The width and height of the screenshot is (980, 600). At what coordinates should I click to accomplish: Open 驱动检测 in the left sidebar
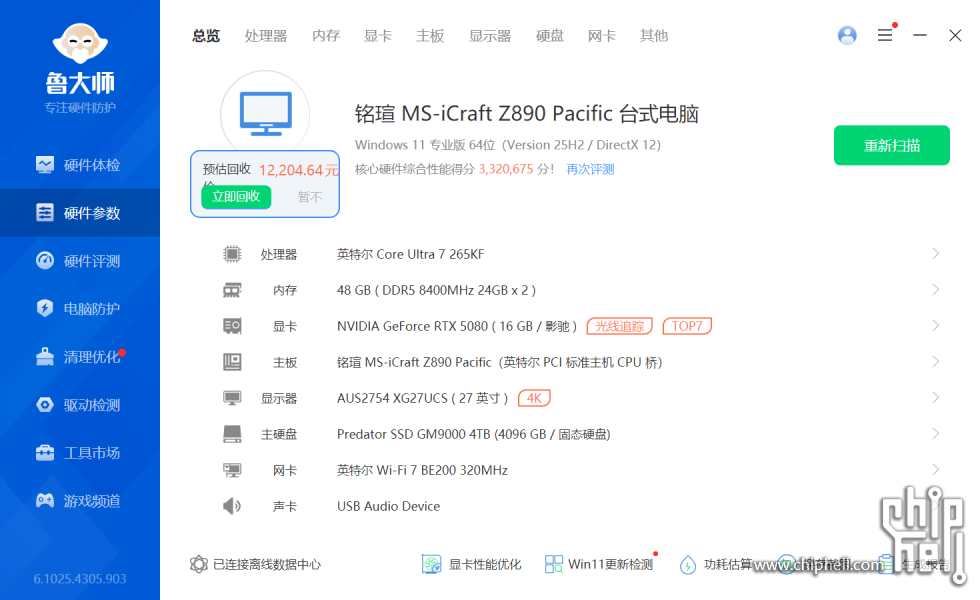click(80, 405)
